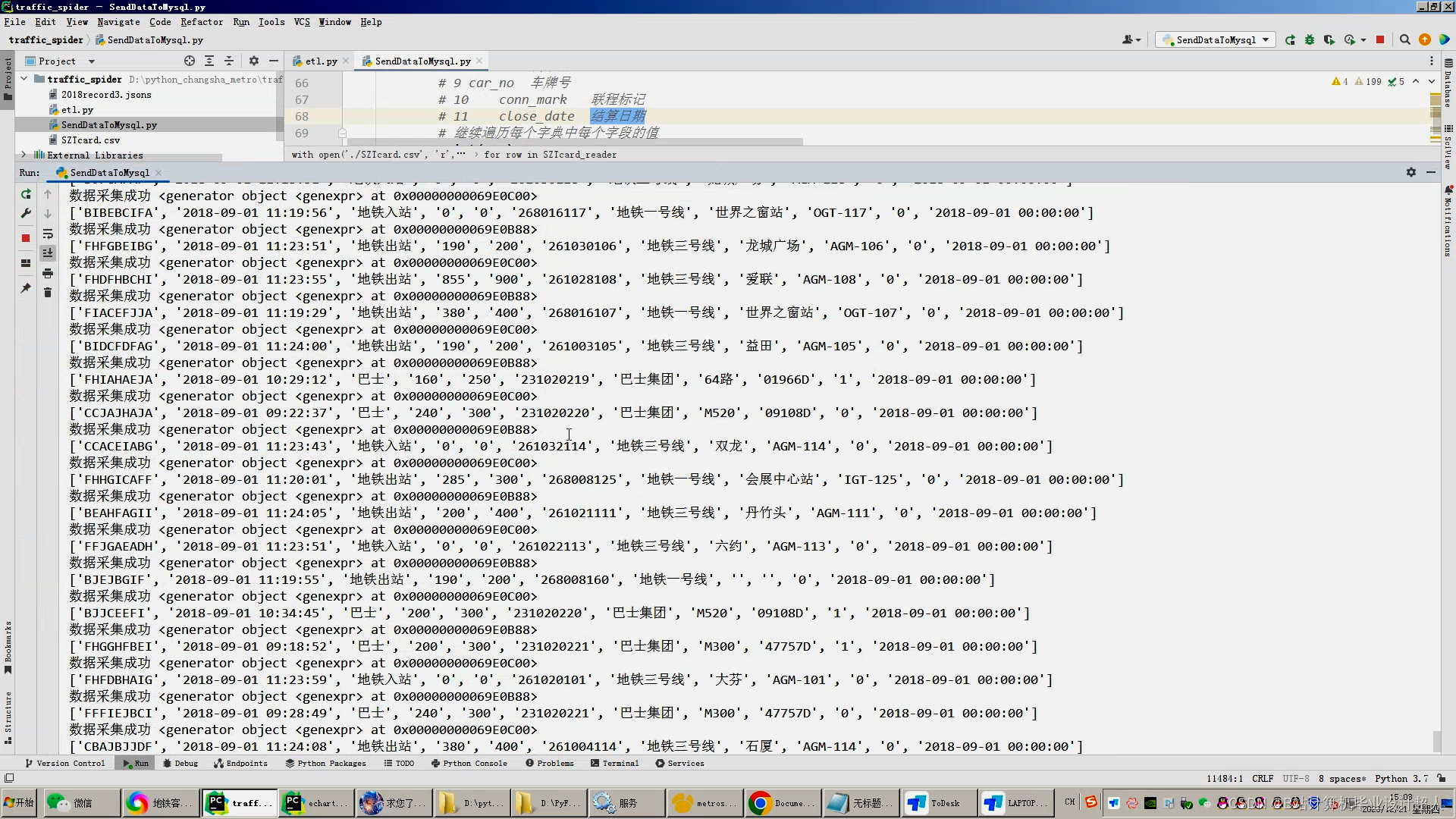Click the debug bug icon in toolbar
This screenshot has width=1456, height=819.
[1310, 40]
